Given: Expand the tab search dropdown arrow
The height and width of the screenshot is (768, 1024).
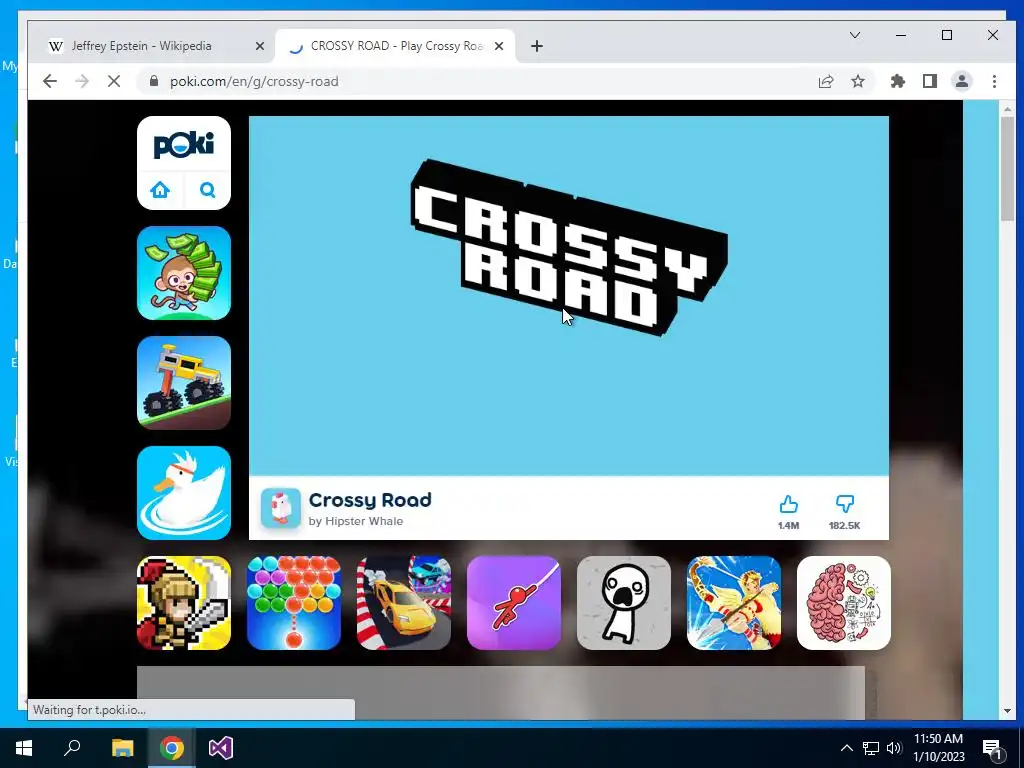Looking at the screenshot, I should tap(855, 35).
